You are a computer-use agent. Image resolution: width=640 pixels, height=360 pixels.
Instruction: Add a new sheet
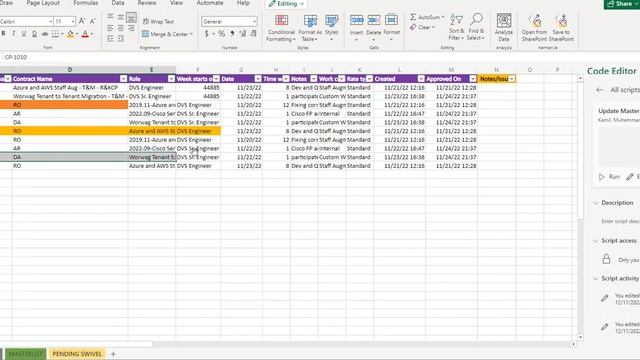(113, 354)
